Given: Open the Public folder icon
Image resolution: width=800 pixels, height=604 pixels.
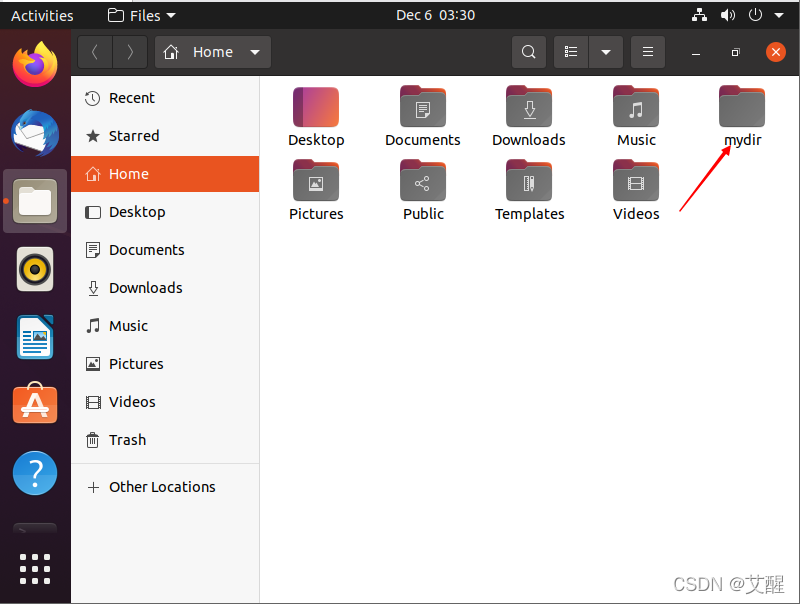Looking at the screenshot, I should coord(422,181).
